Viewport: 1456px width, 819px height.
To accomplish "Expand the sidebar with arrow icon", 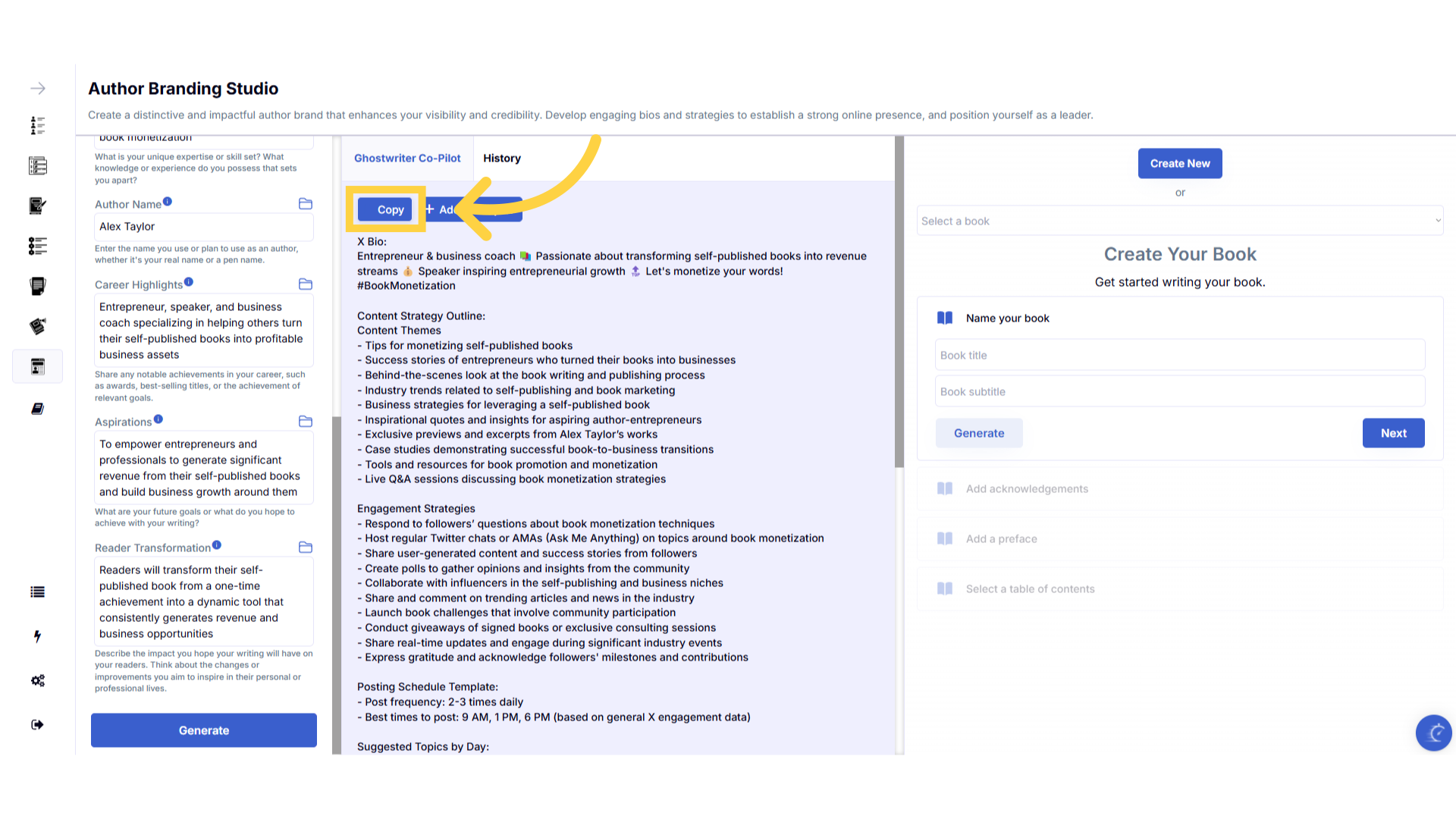I will point(37,89).
